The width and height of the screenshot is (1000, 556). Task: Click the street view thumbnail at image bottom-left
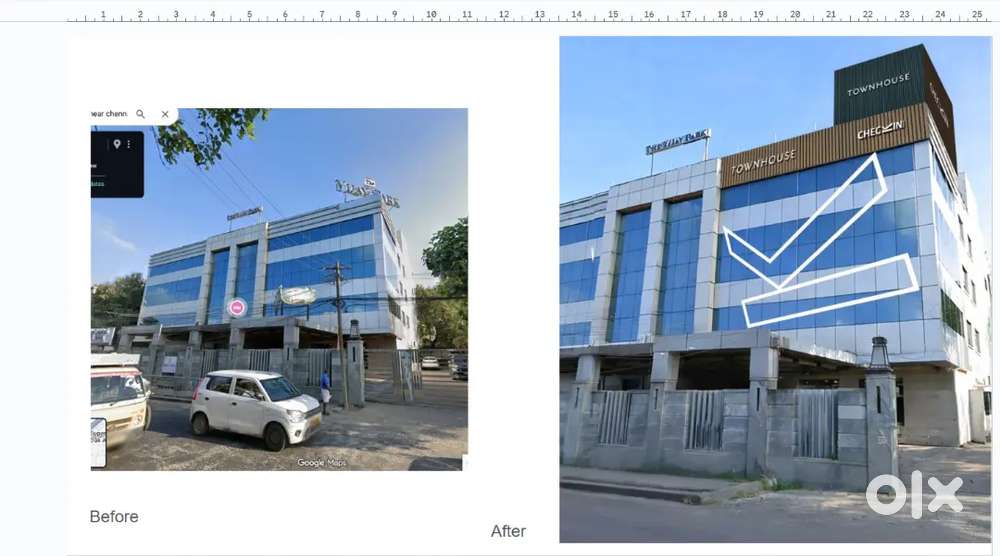(x=98, y=443)
